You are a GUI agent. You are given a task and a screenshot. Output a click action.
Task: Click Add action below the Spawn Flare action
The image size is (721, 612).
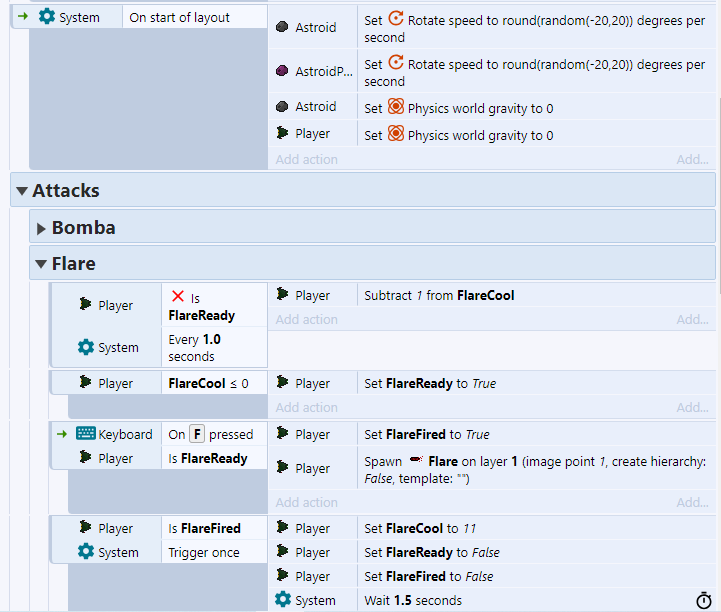point(306,503)
